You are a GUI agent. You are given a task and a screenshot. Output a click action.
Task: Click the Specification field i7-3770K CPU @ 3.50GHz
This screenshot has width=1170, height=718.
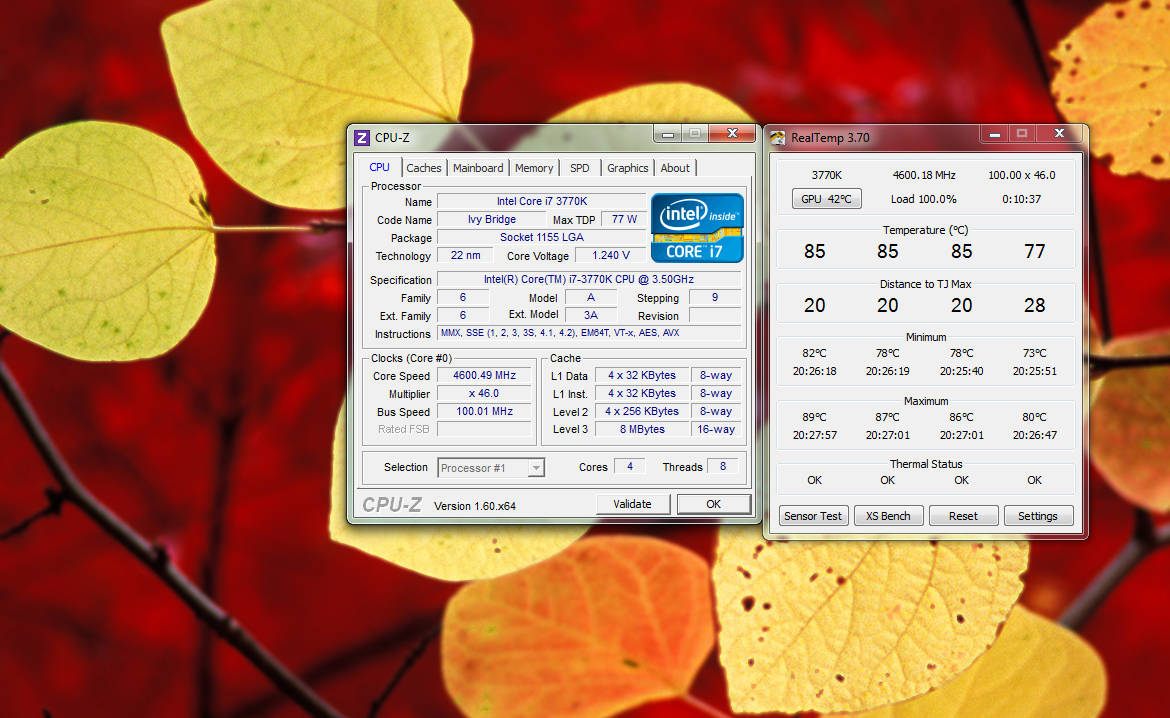tap(589, 279)
